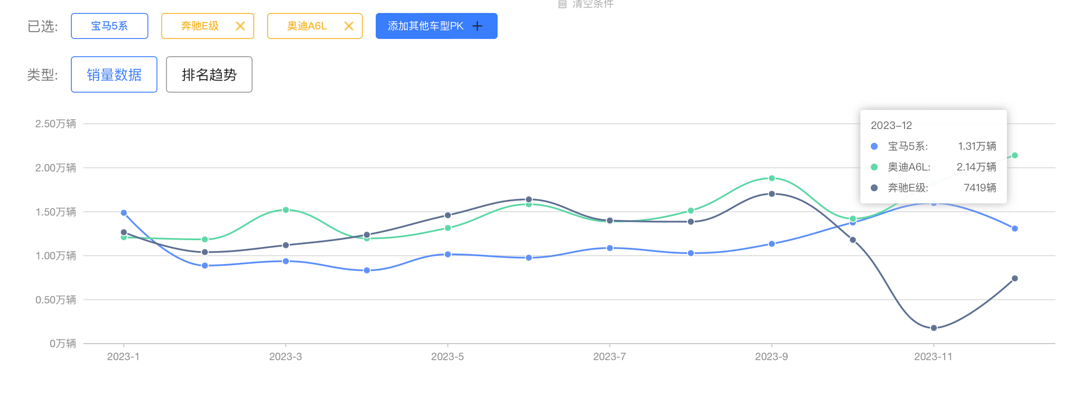Remove 奔驰E级 with its X icon

coord(240,26)
